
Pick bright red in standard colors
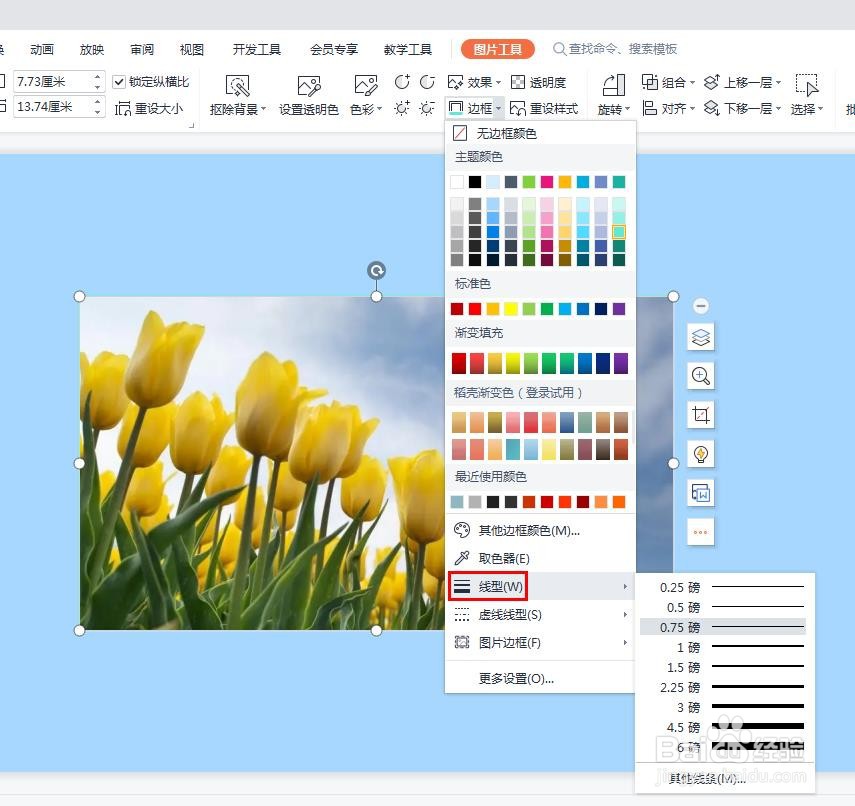coord(475,309)
